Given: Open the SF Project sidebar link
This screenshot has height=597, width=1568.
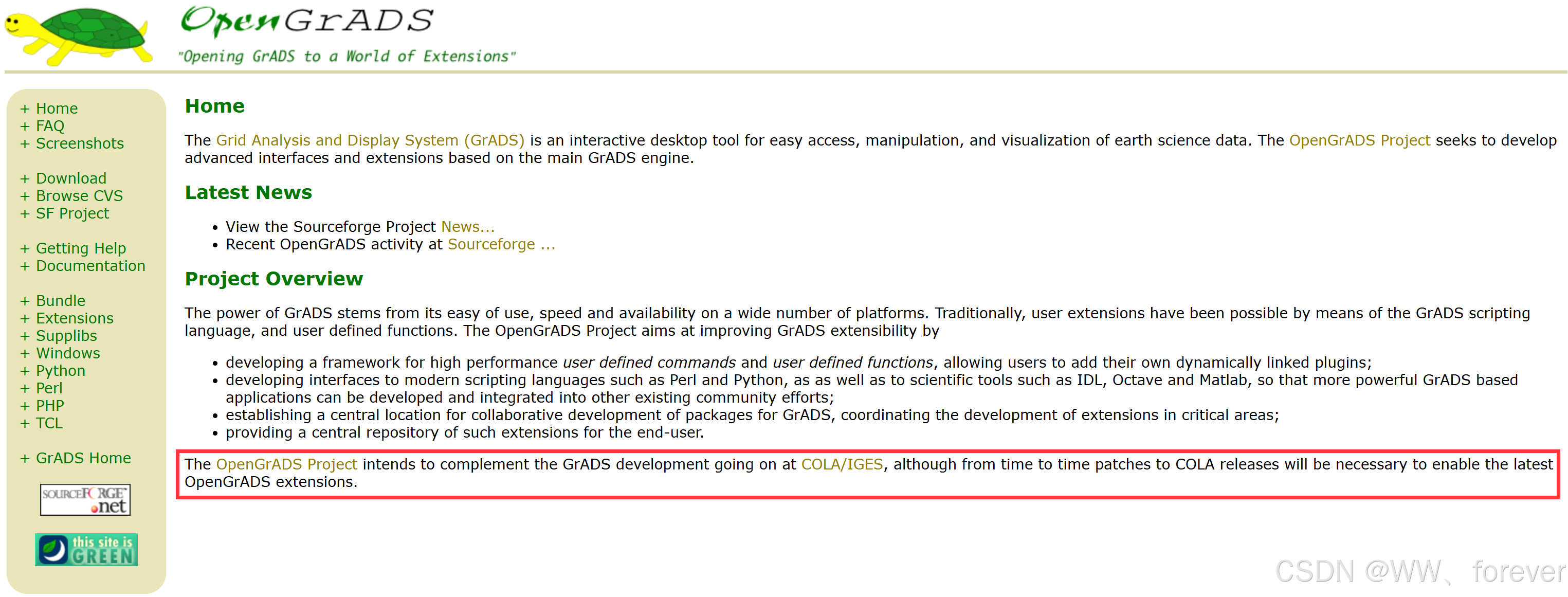Looking at the screenshot, I should click(72, 213).
